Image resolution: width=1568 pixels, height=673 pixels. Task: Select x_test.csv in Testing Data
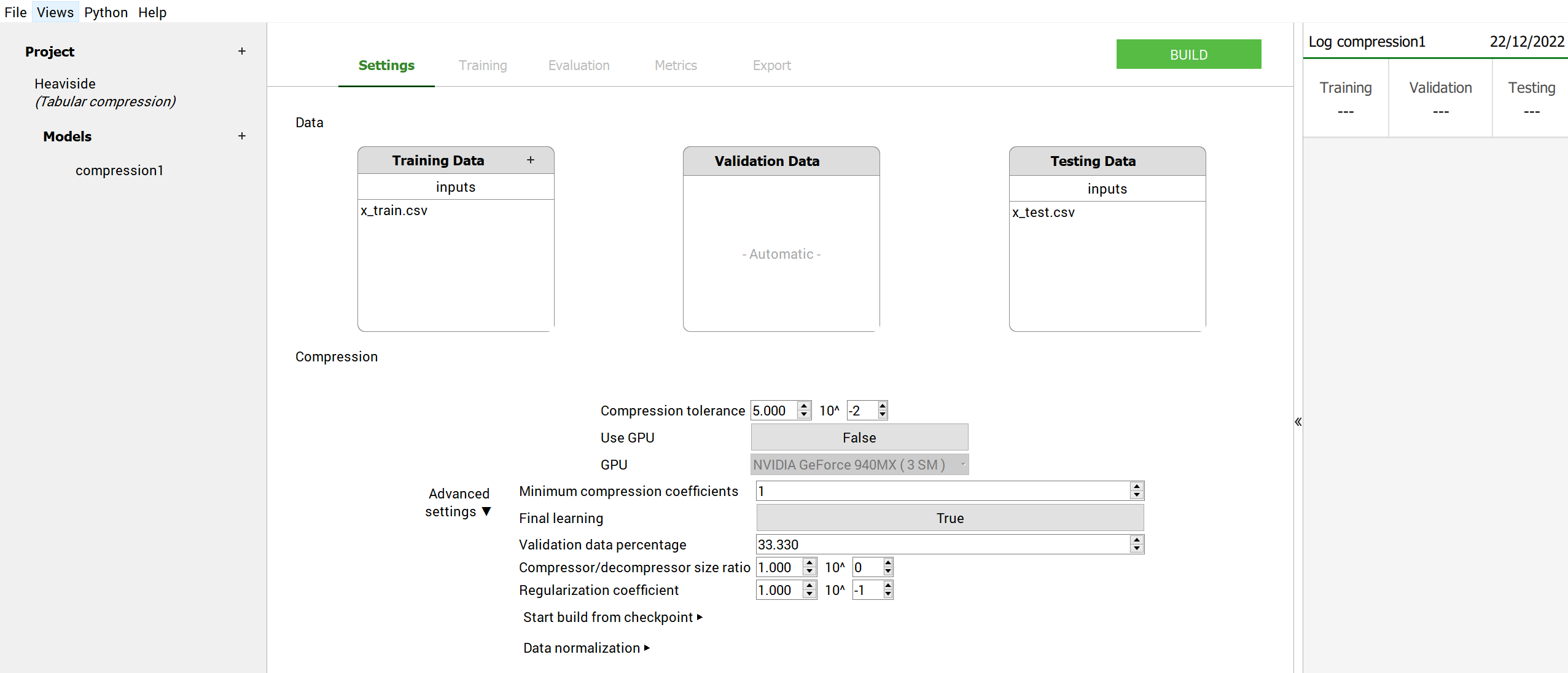point(1043,212)
